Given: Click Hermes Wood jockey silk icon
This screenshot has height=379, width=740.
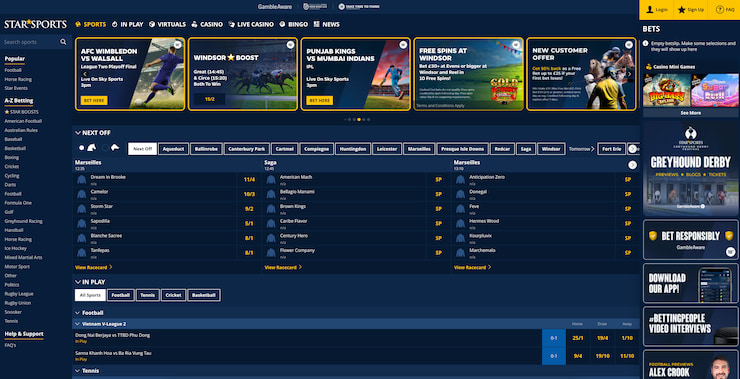Looking at the screenshot, I should pyautogui.click(x=460, y=223).
